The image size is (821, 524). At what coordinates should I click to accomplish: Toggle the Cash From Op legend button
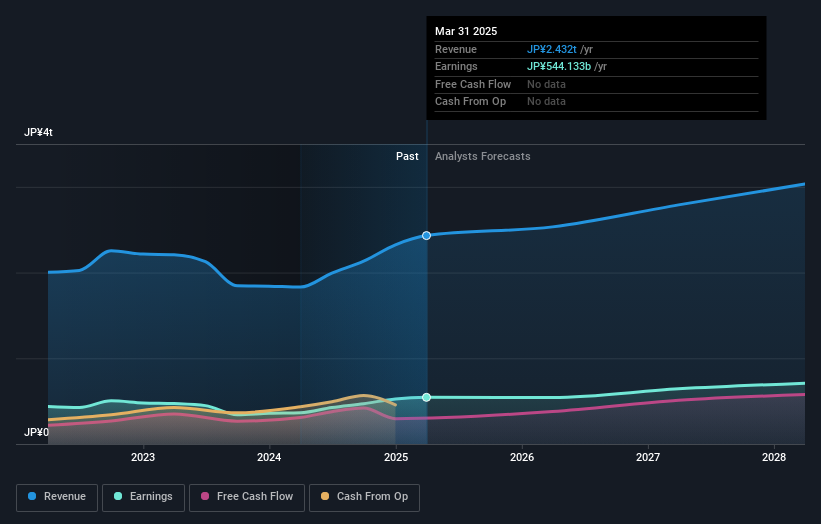click(364, 497)
